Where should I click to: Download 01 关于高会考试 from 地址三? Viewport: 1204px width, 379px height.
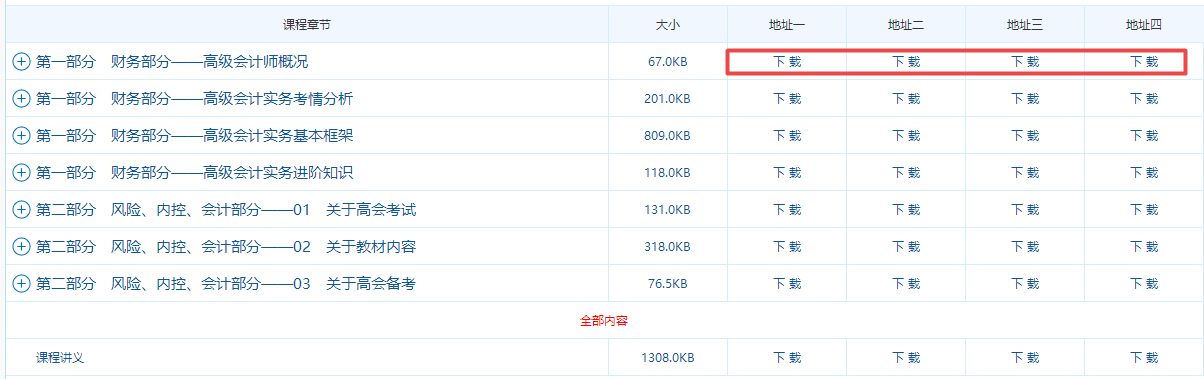pyautogui.click(x=1025, y=210)
